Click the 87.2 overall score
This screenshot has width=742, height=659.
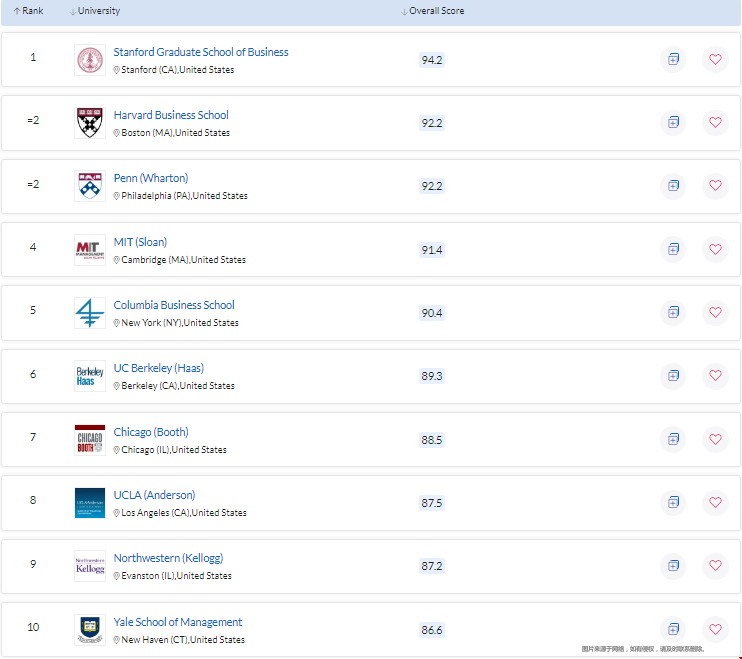pos(432,566)
